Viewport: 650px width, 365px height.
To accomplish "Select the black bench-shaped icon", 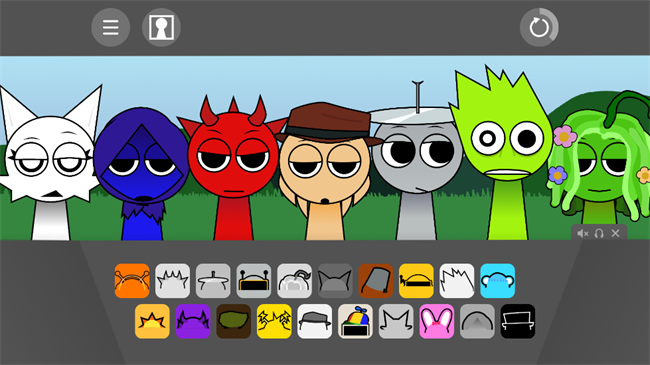I will 518,321.
